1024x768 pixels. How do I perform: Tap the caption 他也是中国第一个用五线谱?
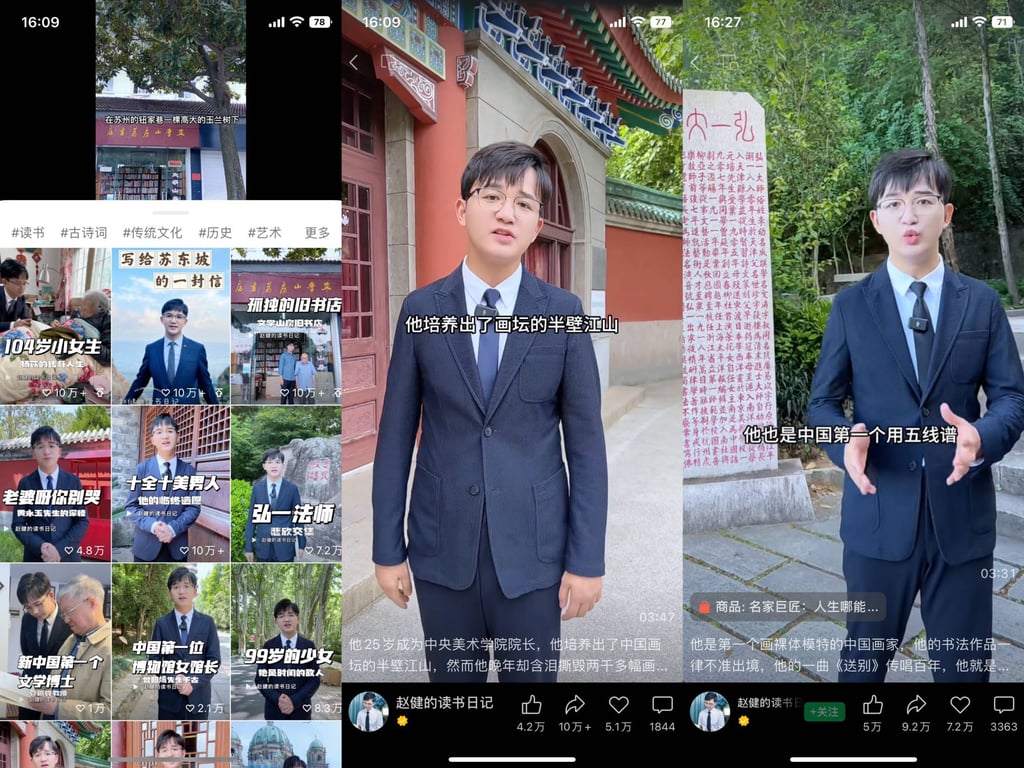point(850,435)
